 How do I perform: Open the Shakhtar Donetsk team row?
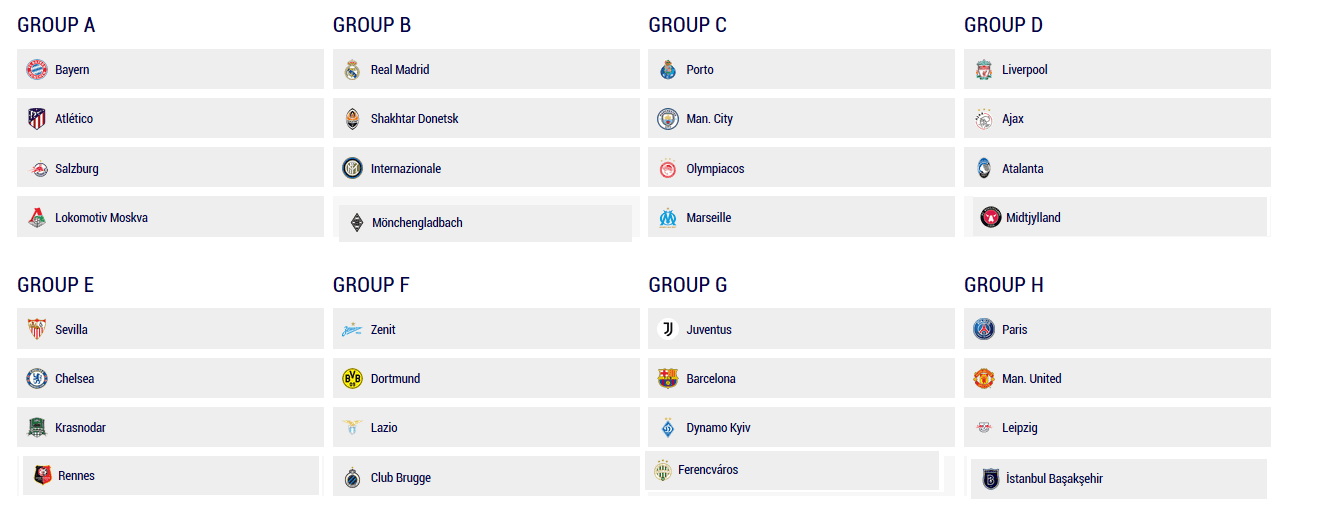pos(486,118)
